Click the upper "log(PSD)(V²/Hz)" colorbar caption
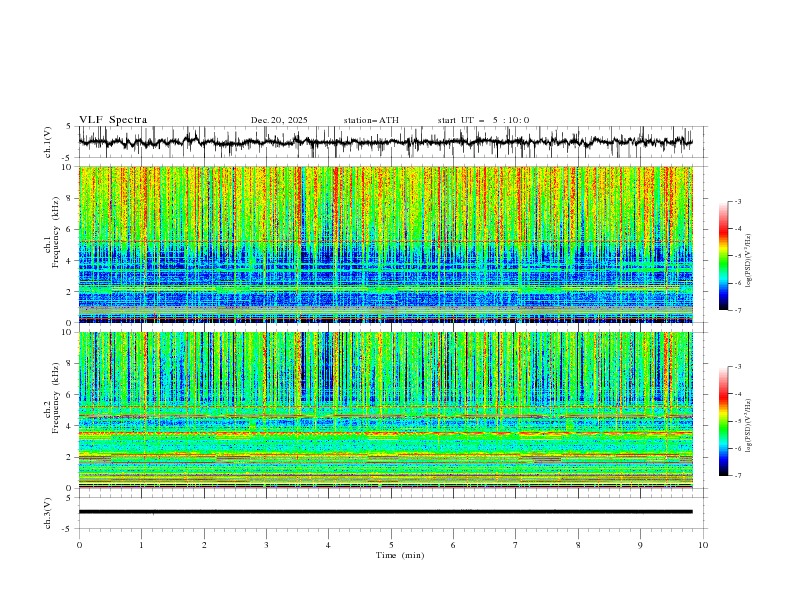792x612 pixels. pos(748,260)
